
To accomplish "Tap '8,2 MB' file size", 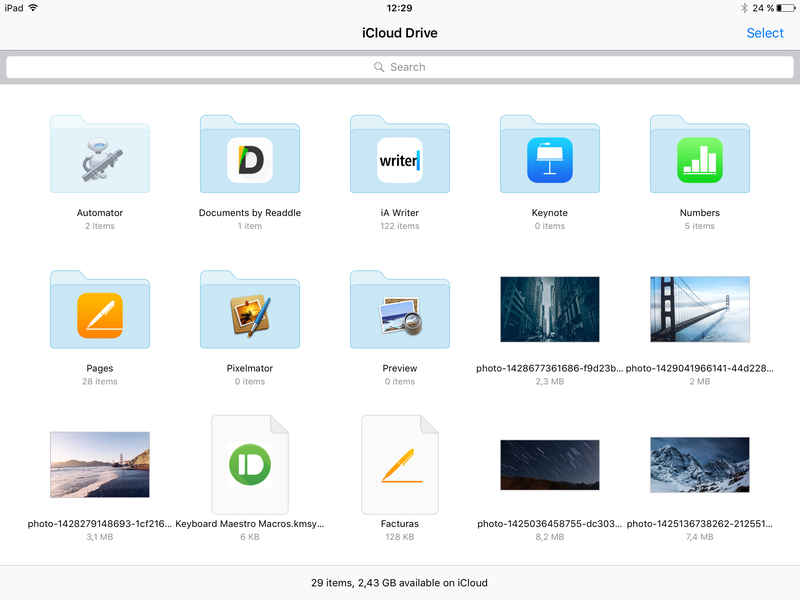I will click(x=550, y=537).
